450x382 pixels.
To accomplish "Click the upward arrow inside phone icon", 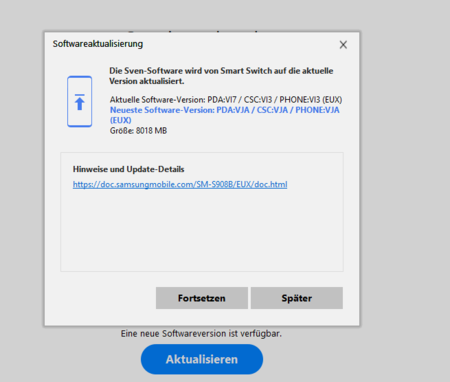I will pyautogui.click(x=79, y=102).
